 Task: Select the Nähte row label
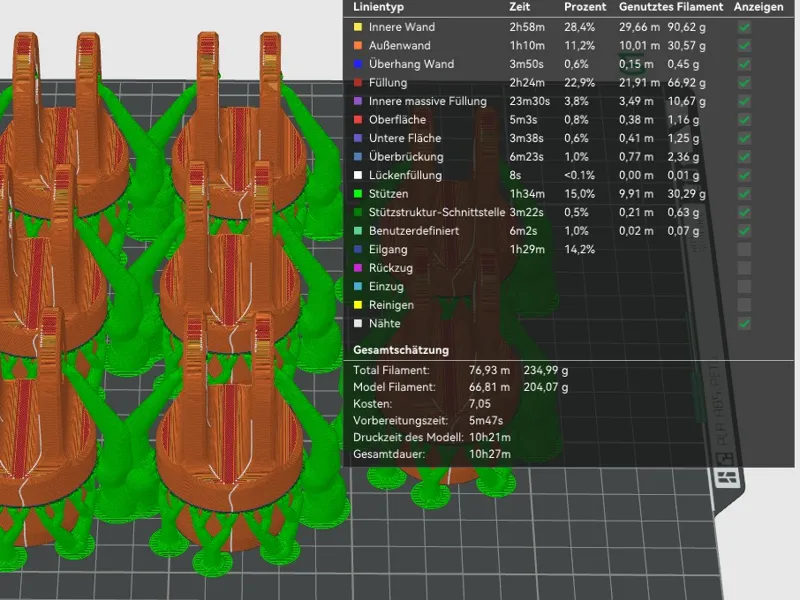(x=385, y=323)
